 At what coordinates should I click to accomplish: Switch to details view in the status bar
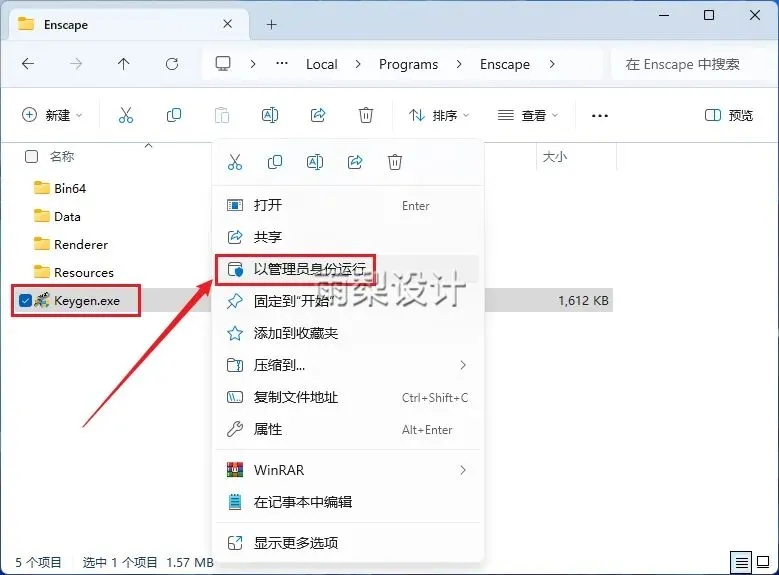click(x=741, y=563)
